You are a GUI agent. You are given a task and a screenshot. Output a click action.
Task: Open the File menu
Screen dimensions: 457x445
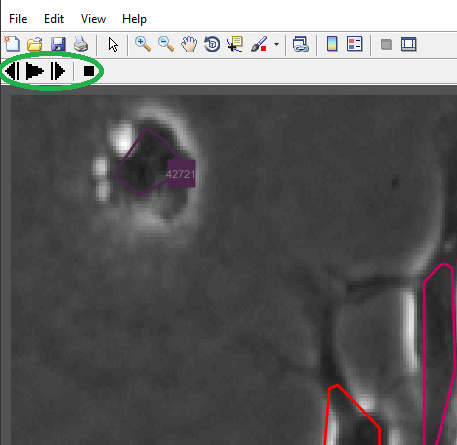pos(18,19)
